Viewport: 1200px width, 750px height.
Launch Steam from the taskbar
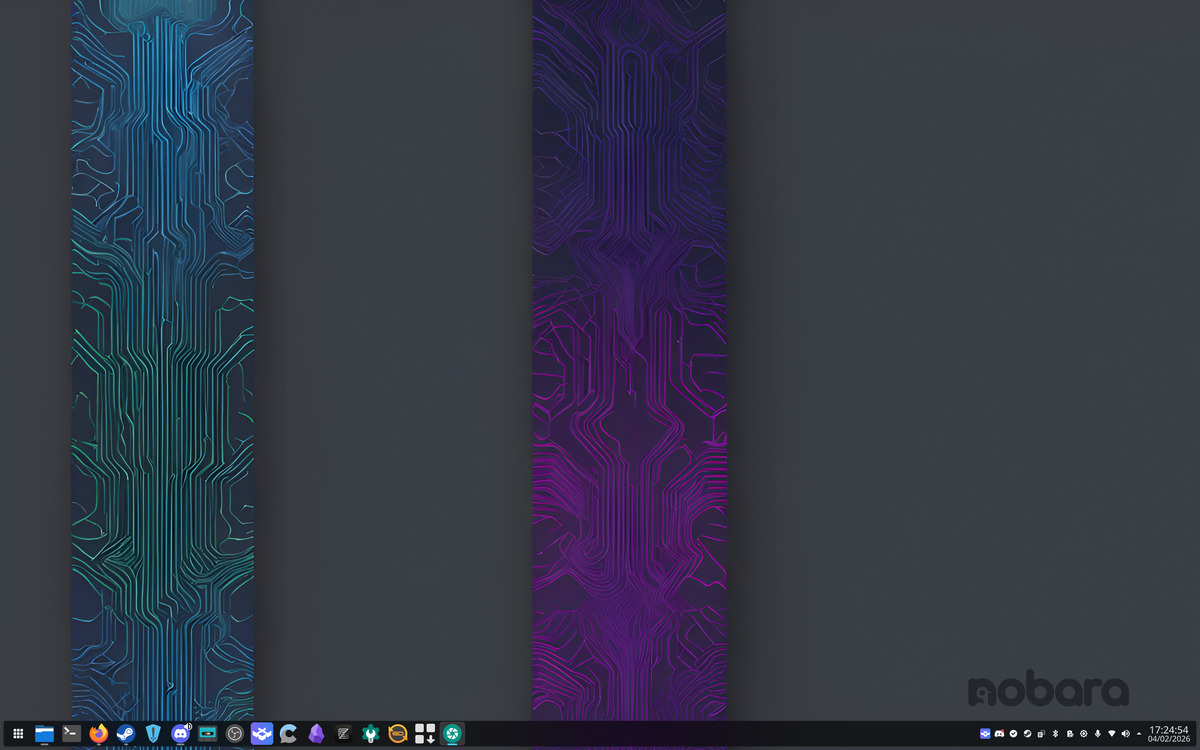(126, 733)
